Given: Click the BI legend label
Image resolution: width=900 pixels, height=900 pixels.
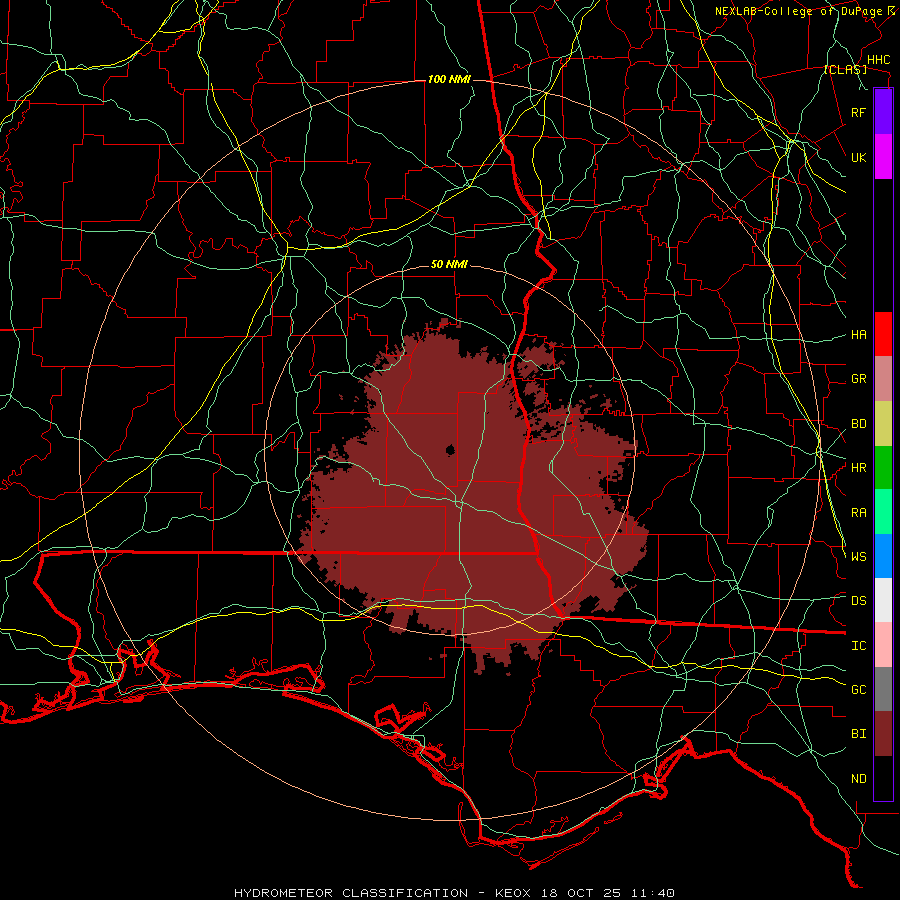Looking at the screenshot, I should point(858,734).
